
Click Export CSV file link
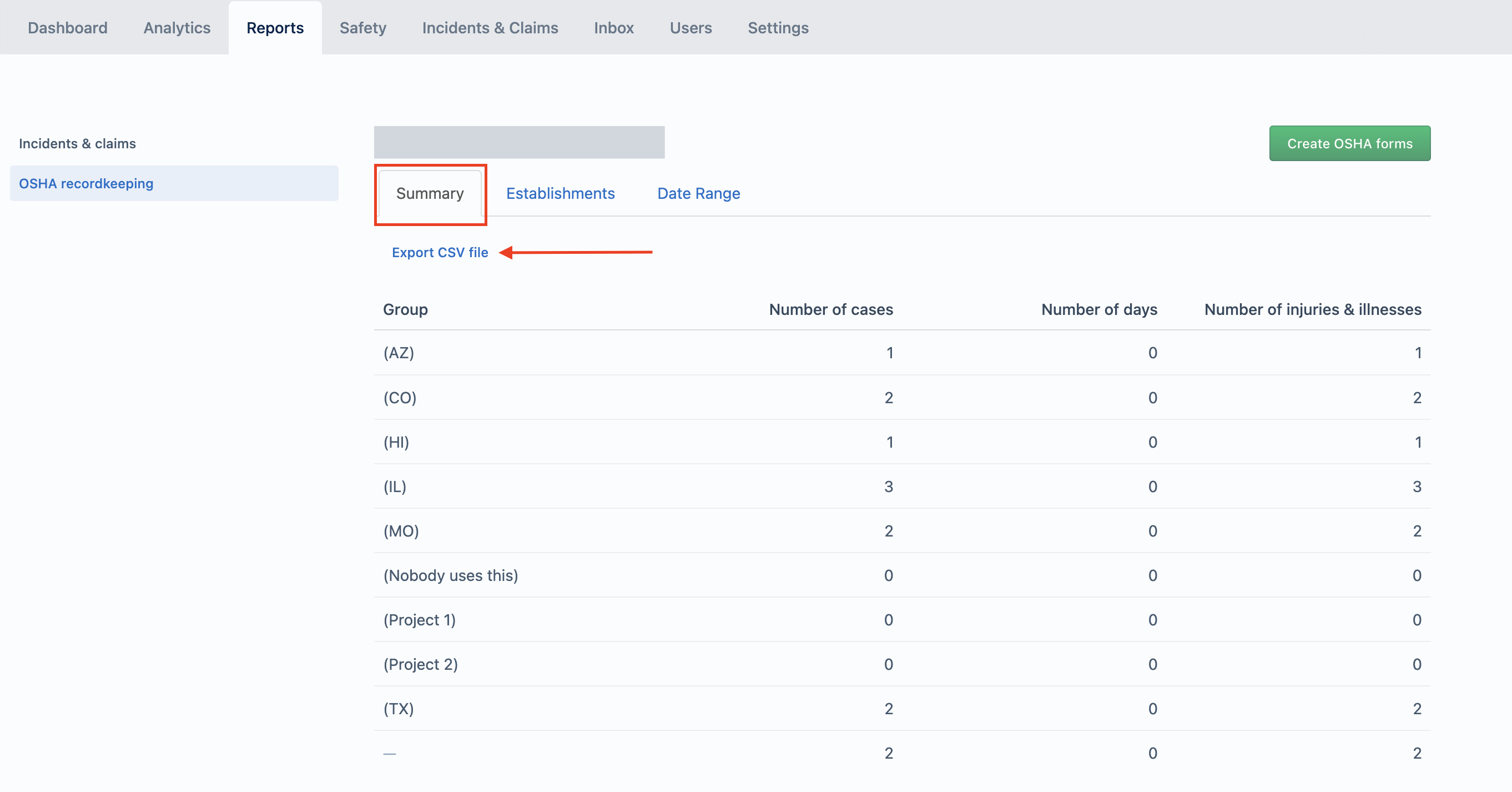pos(440,253)
